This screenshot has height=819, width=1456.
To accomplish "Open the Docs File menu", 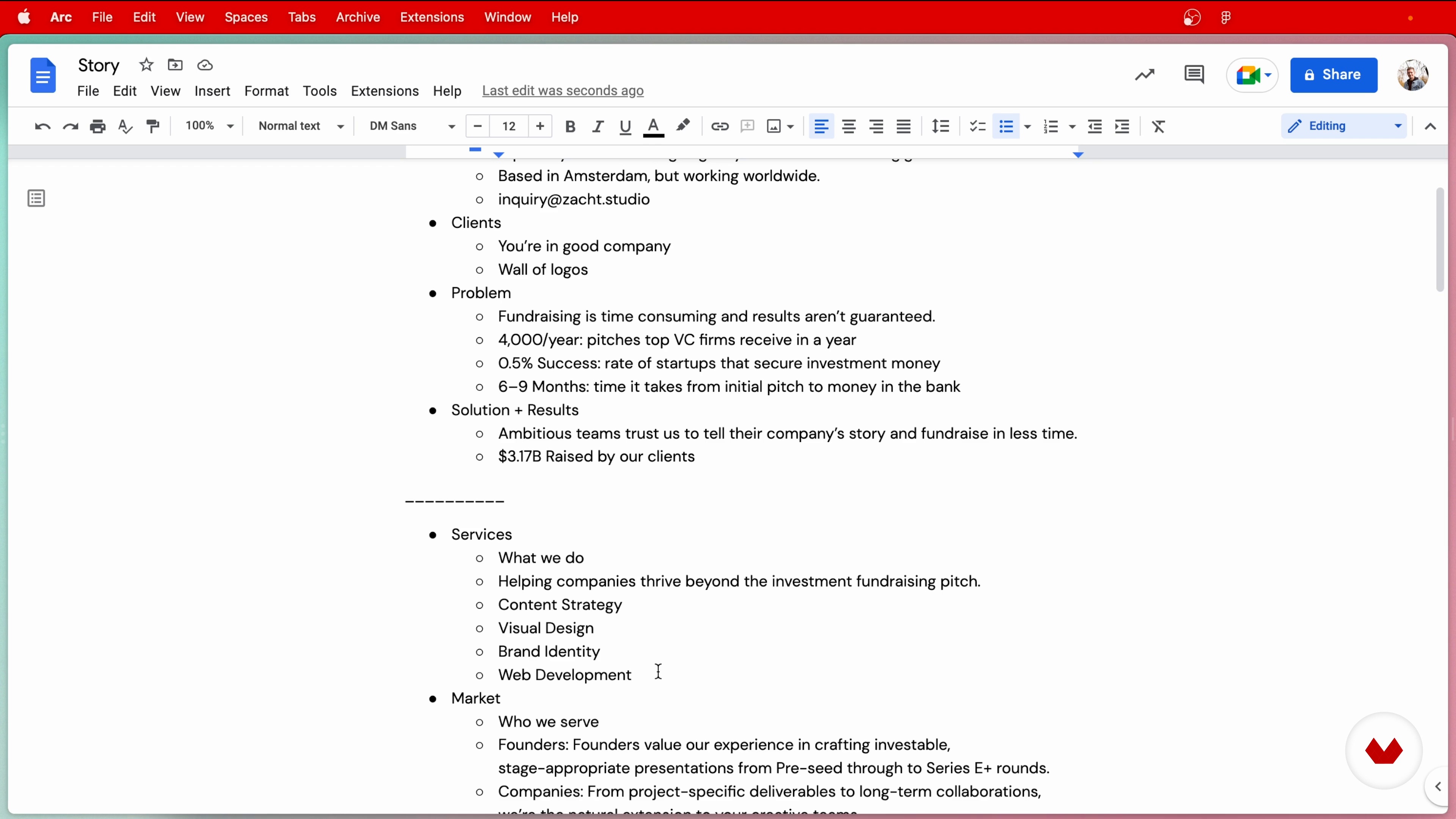I will tap(88, 91).
